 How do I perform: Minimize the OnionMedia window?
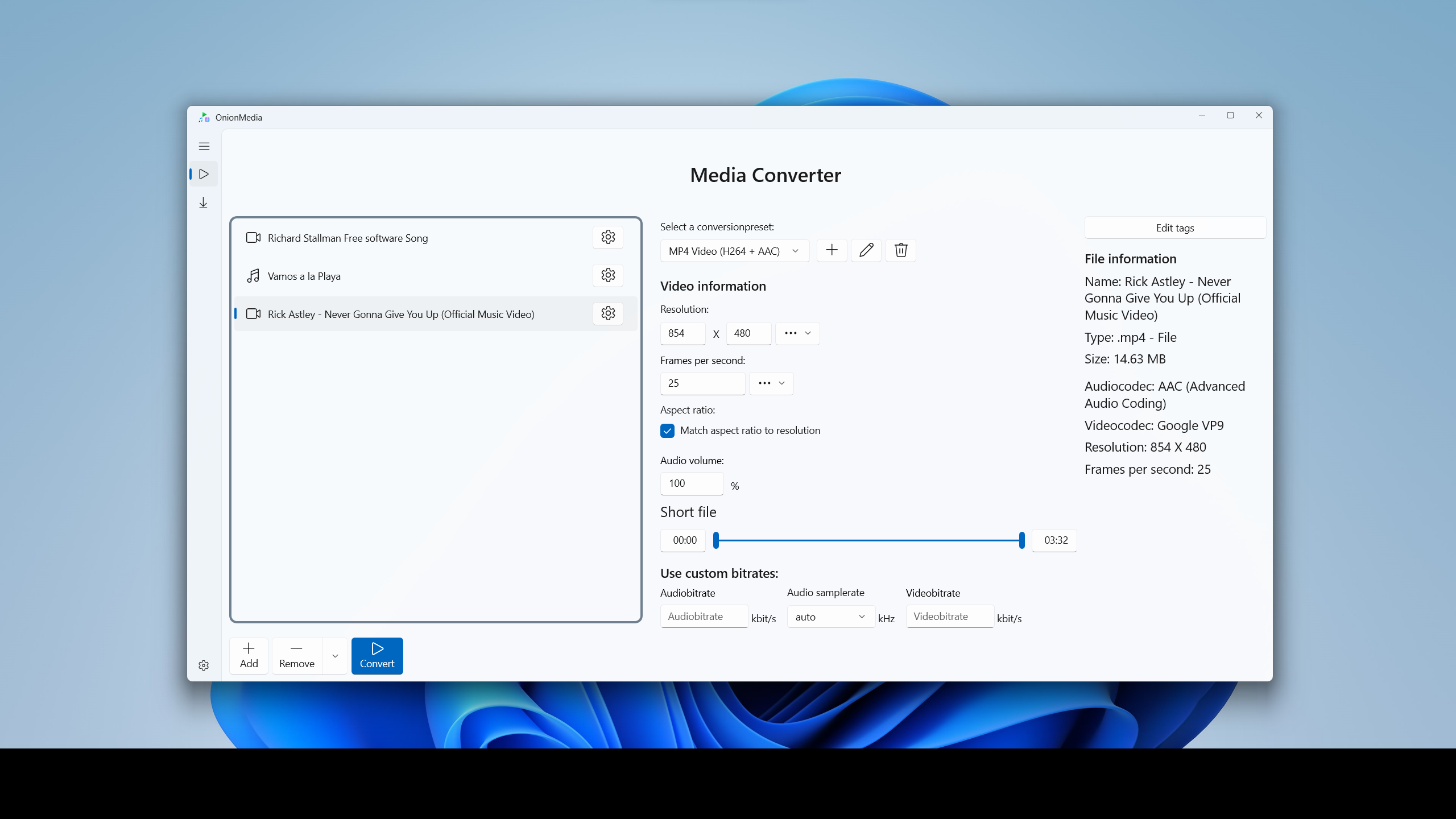[1202, 115]
